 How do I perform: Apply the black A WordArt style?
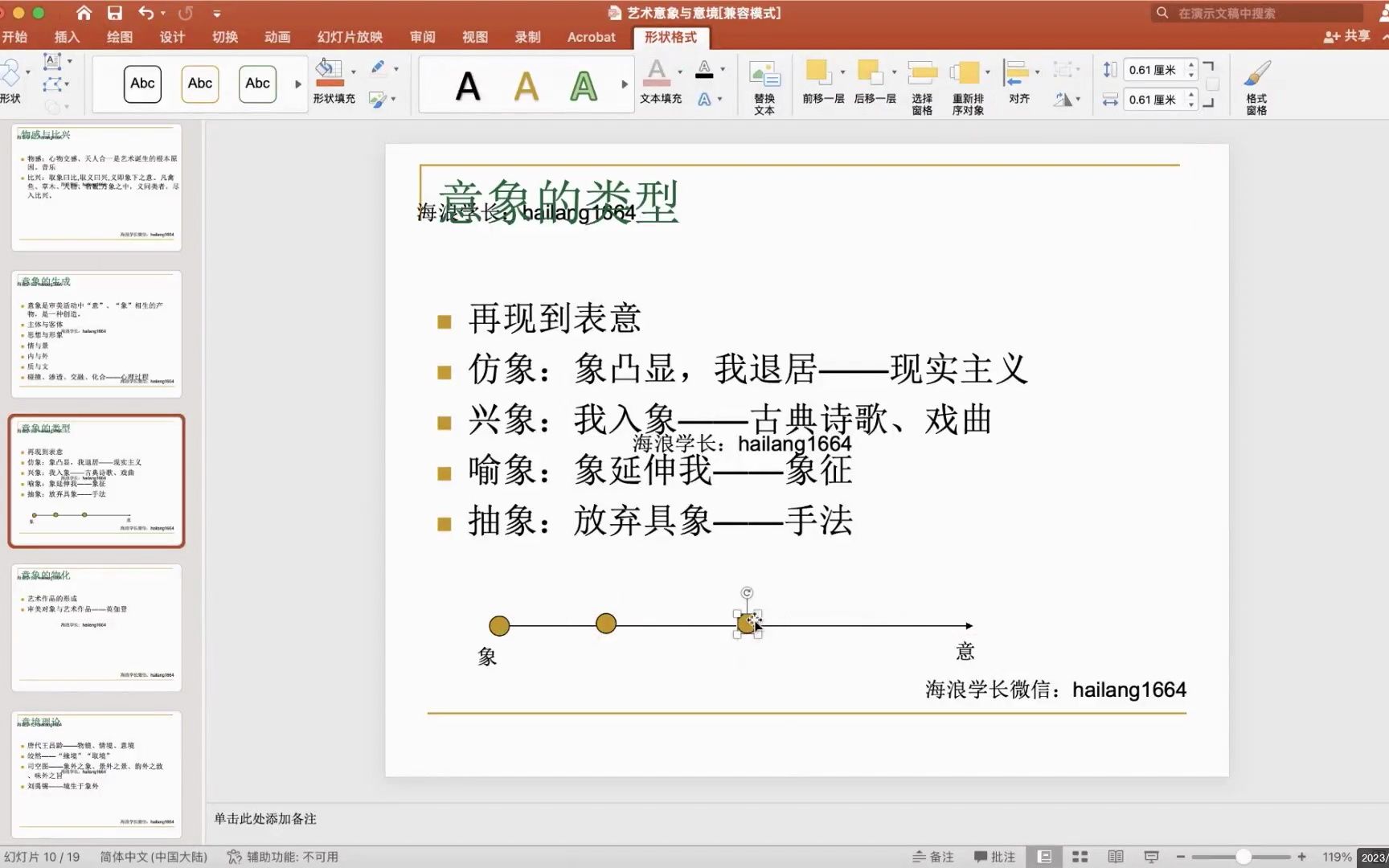(468, 86)
